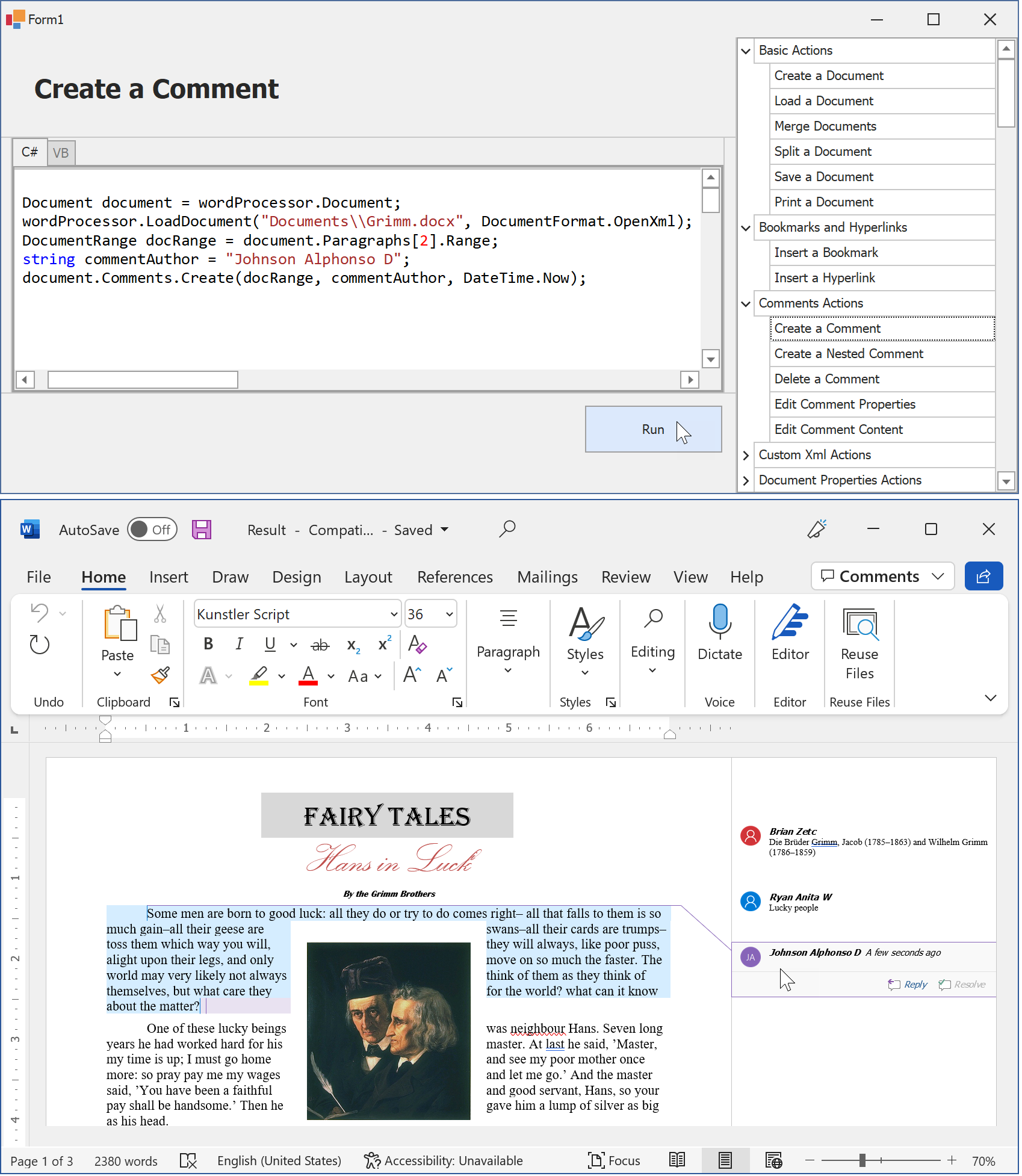The width and height of the screenshot is (1022, 1176).
Task: Switch to Web Layout view
Action: (x=773, y=1160)
